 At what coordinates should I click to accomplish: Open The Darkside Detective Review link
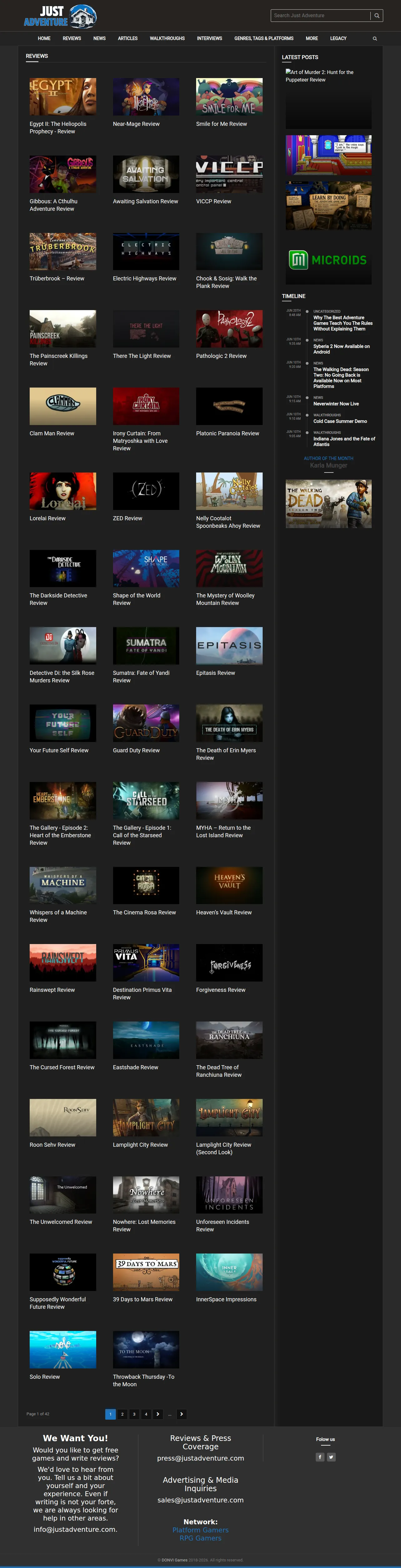58,600
